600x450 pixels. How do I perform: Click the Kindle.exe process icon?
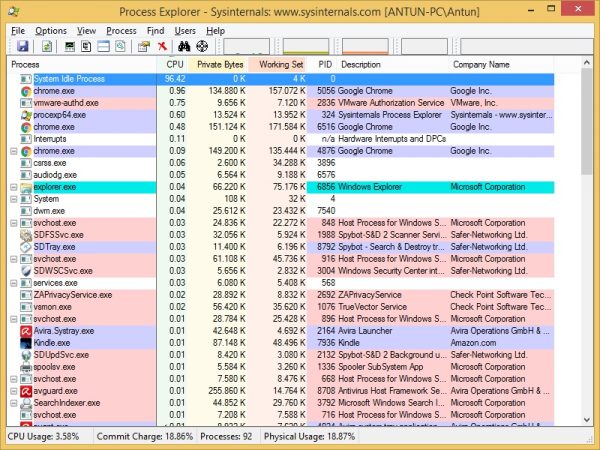[26, 342]
